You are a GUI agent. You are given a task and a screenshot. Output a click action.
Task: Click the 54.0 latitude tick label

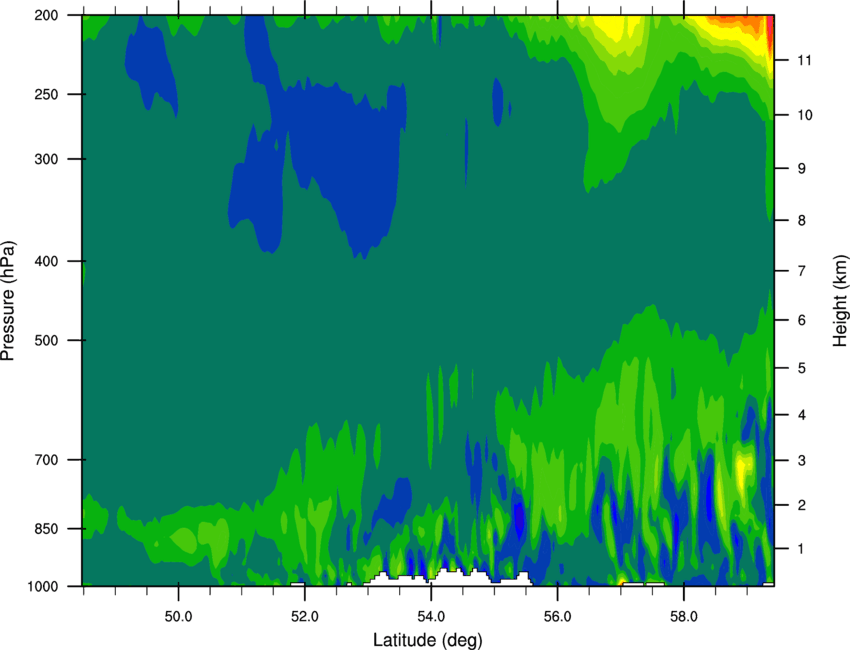[431, 617]
